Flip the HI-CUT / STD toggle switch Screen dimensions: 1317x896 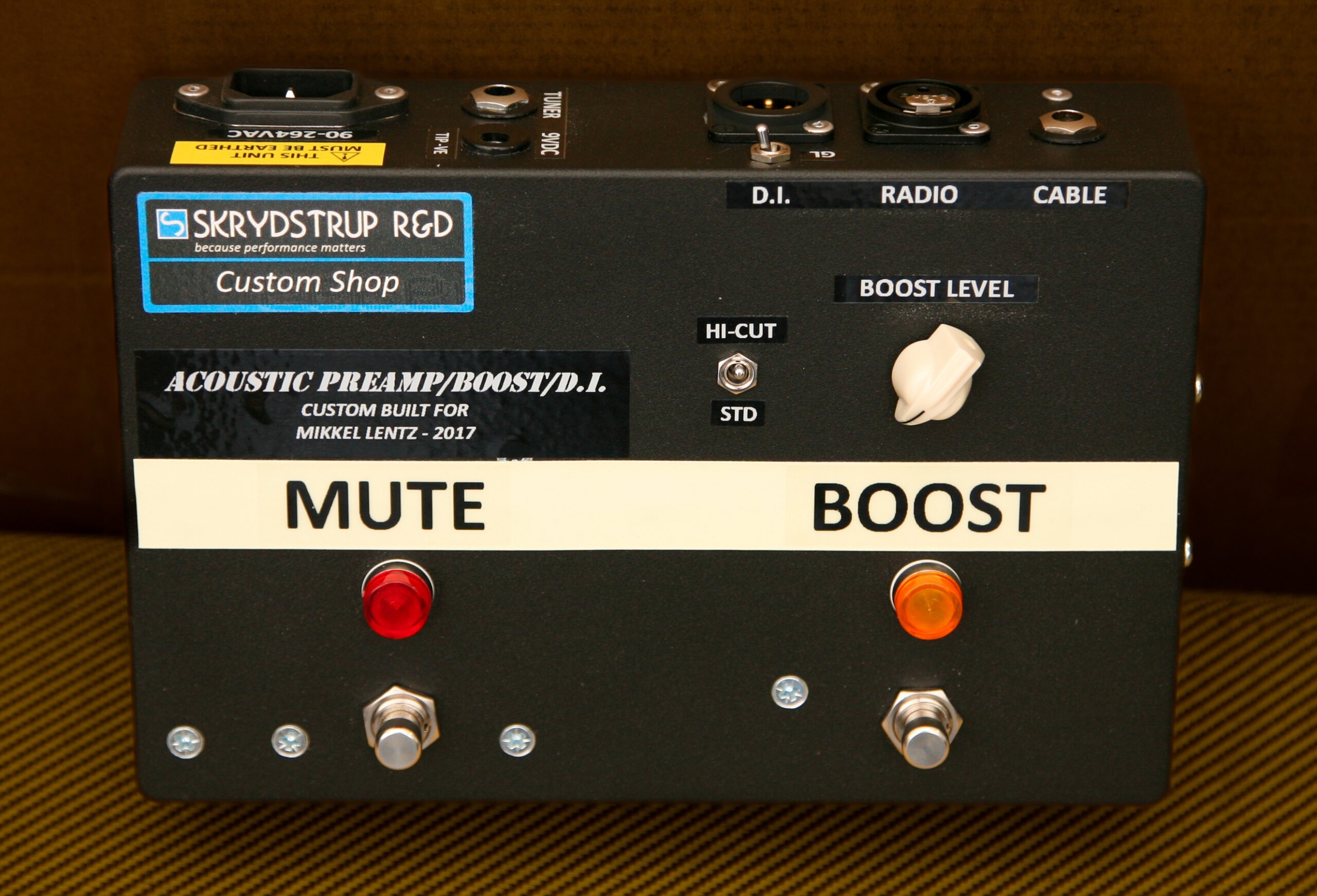pyautogui.click(x=737, y=373)
